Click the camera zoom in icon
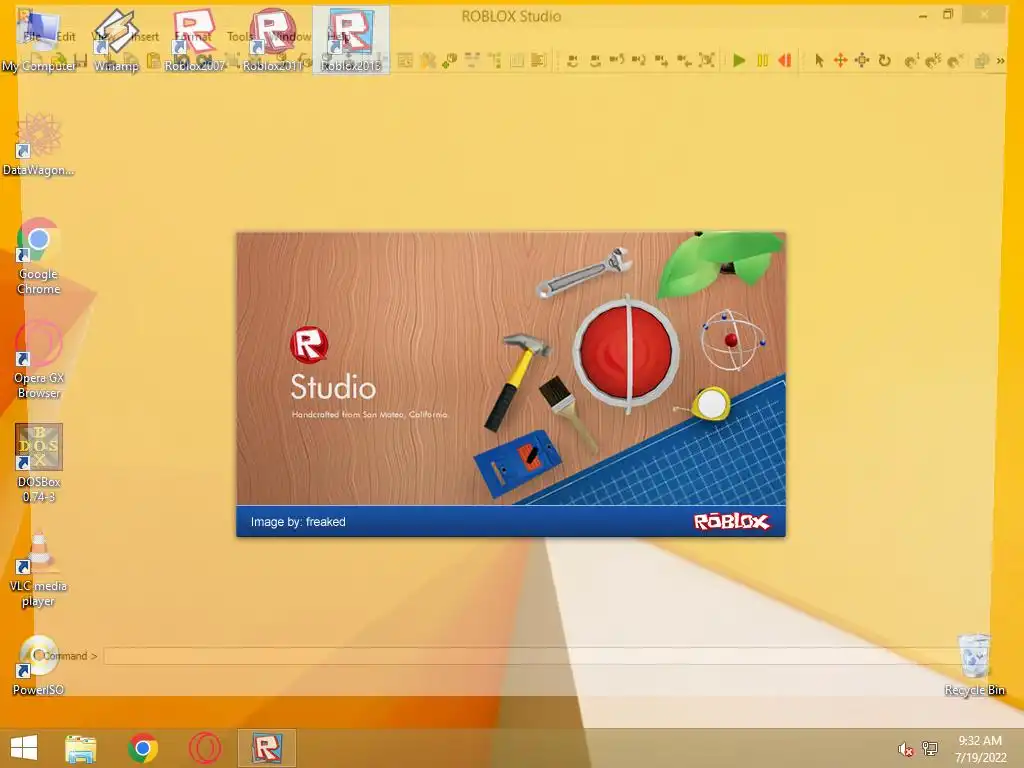Image resolution: width=1024 pixels, height=768 pixels. point(661,61)
